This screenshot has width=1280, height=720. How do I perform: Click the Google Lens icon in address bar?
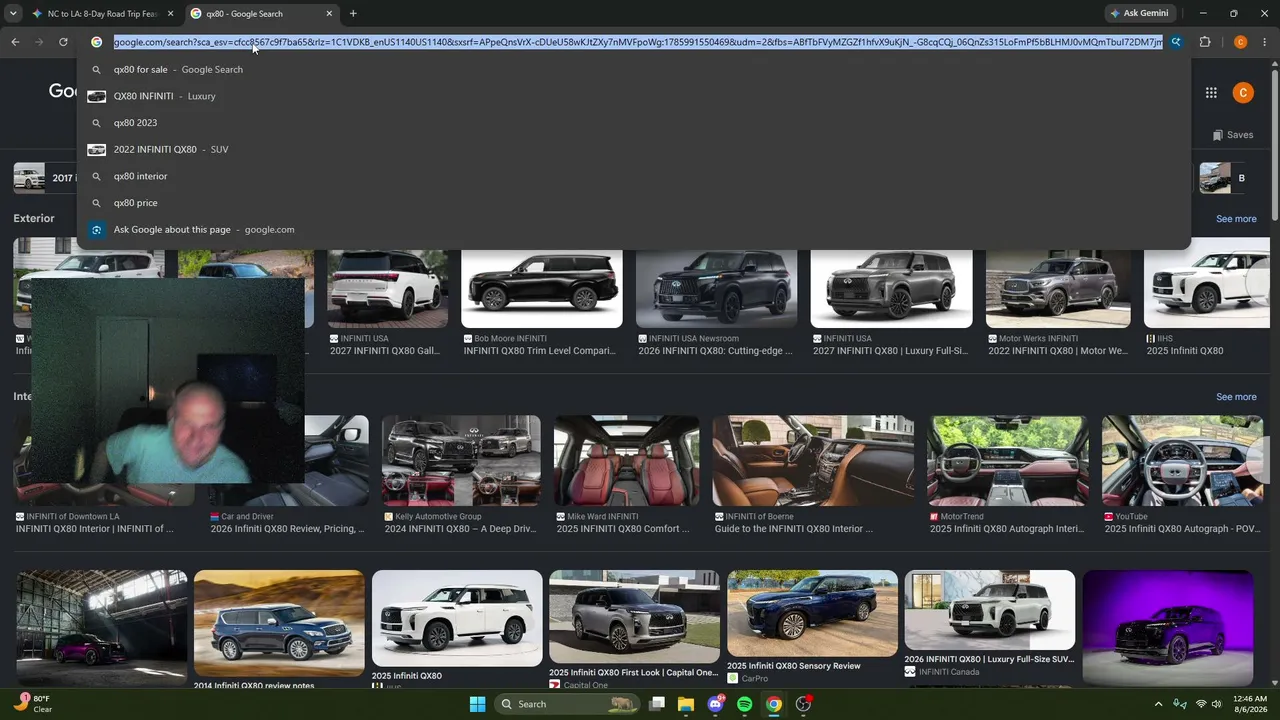coord(1176,42)
